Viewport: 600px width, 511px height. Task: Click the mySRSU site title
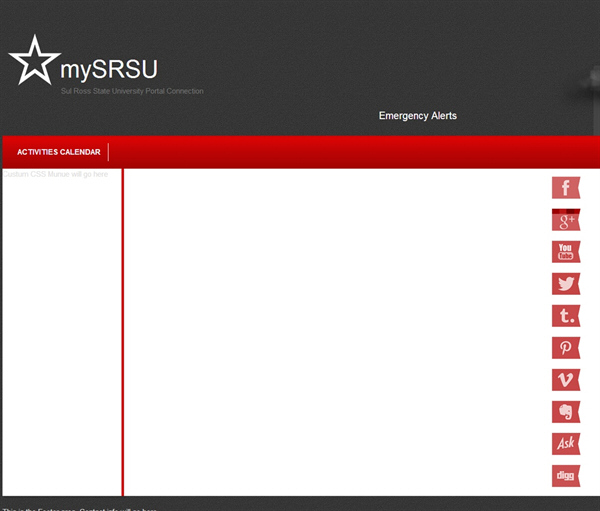108,70
